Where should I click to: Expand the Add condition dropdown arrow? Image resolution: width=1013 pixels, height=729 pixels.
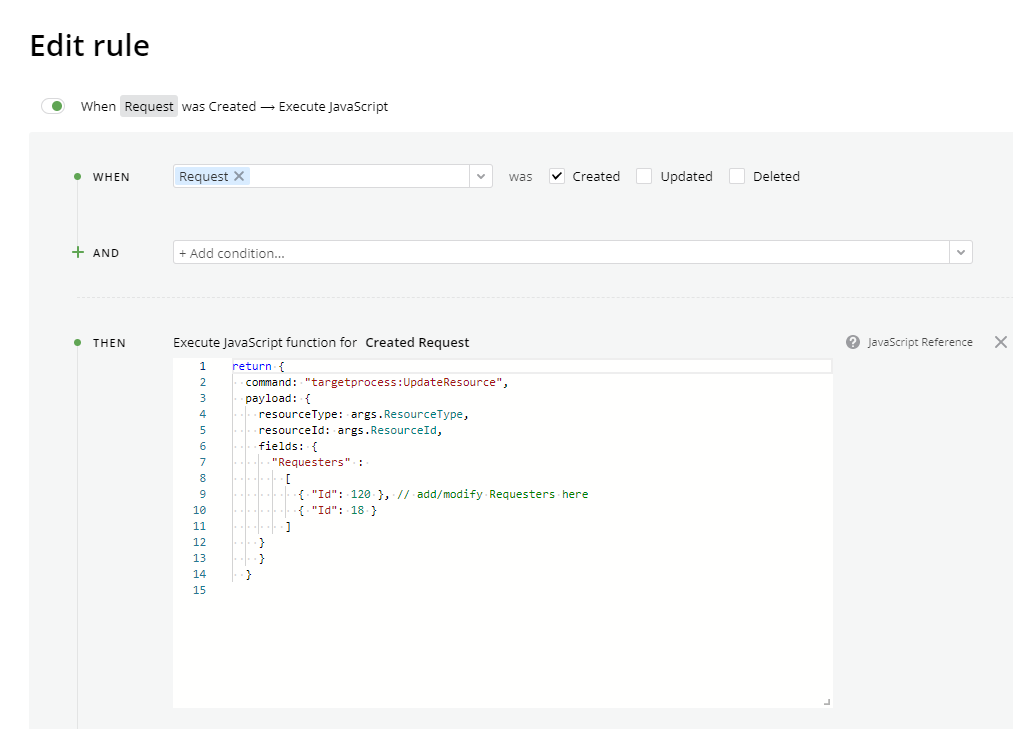pyautogui.click(x=961, y=253)
